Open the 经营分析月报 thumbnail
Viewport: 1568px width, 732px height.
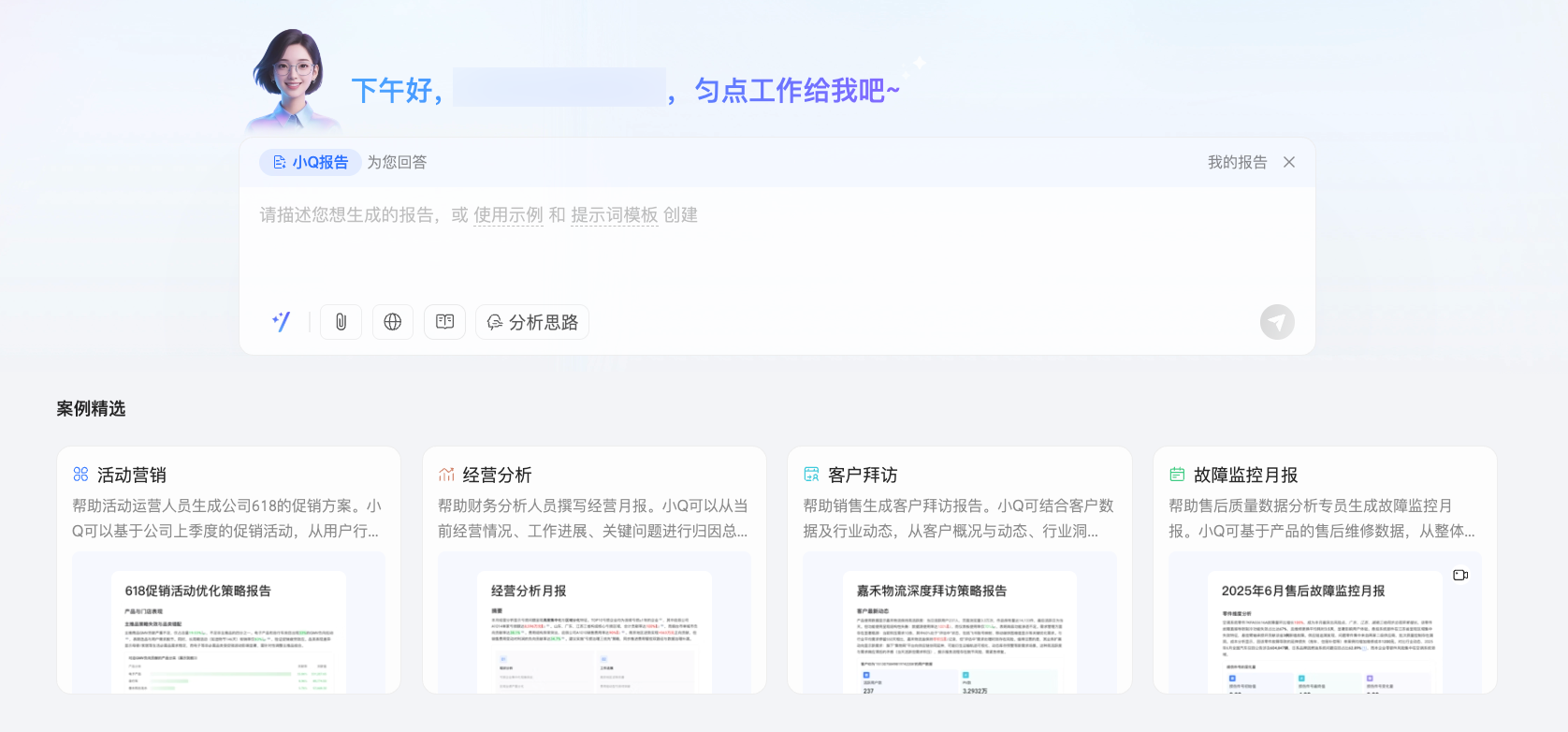594,622
